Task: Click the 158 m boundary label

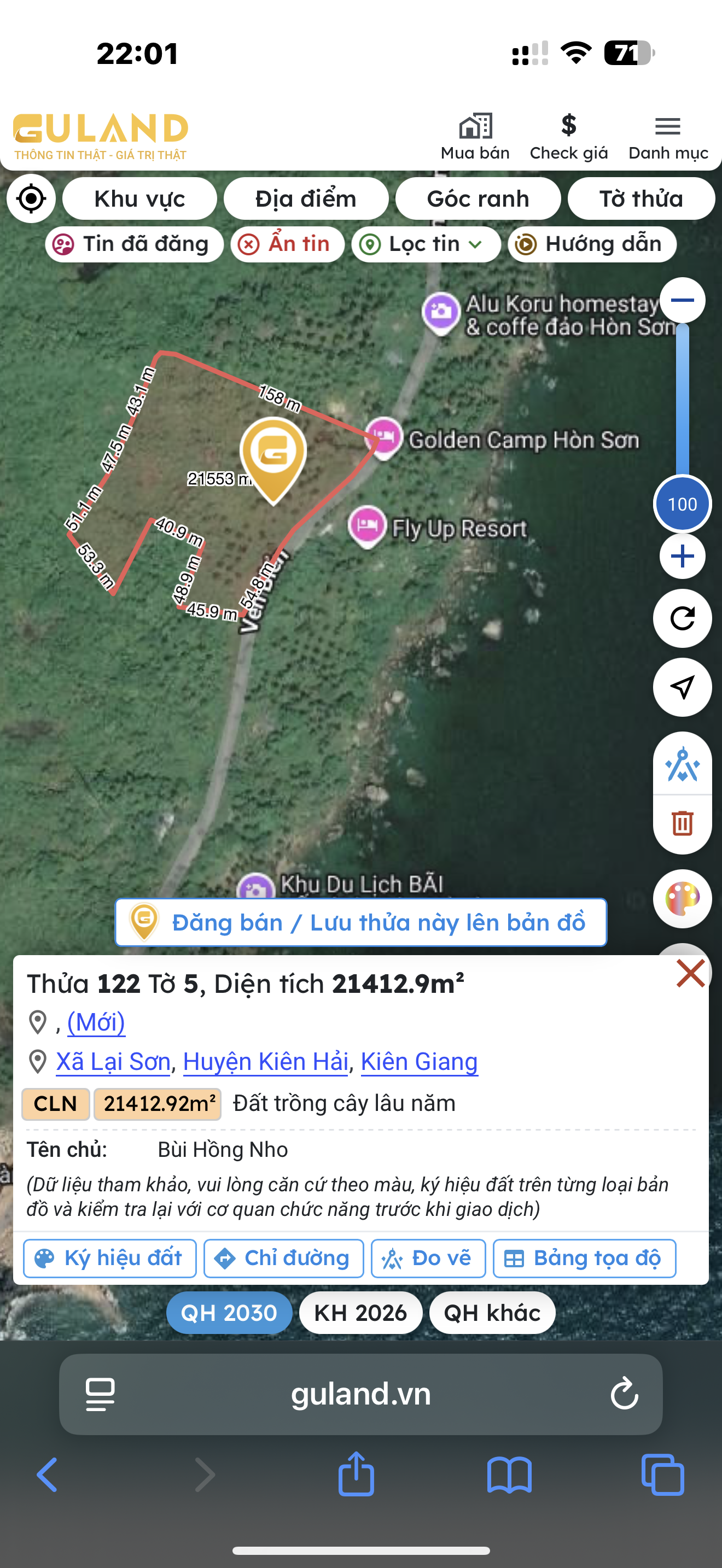Action: pos(280,398)
